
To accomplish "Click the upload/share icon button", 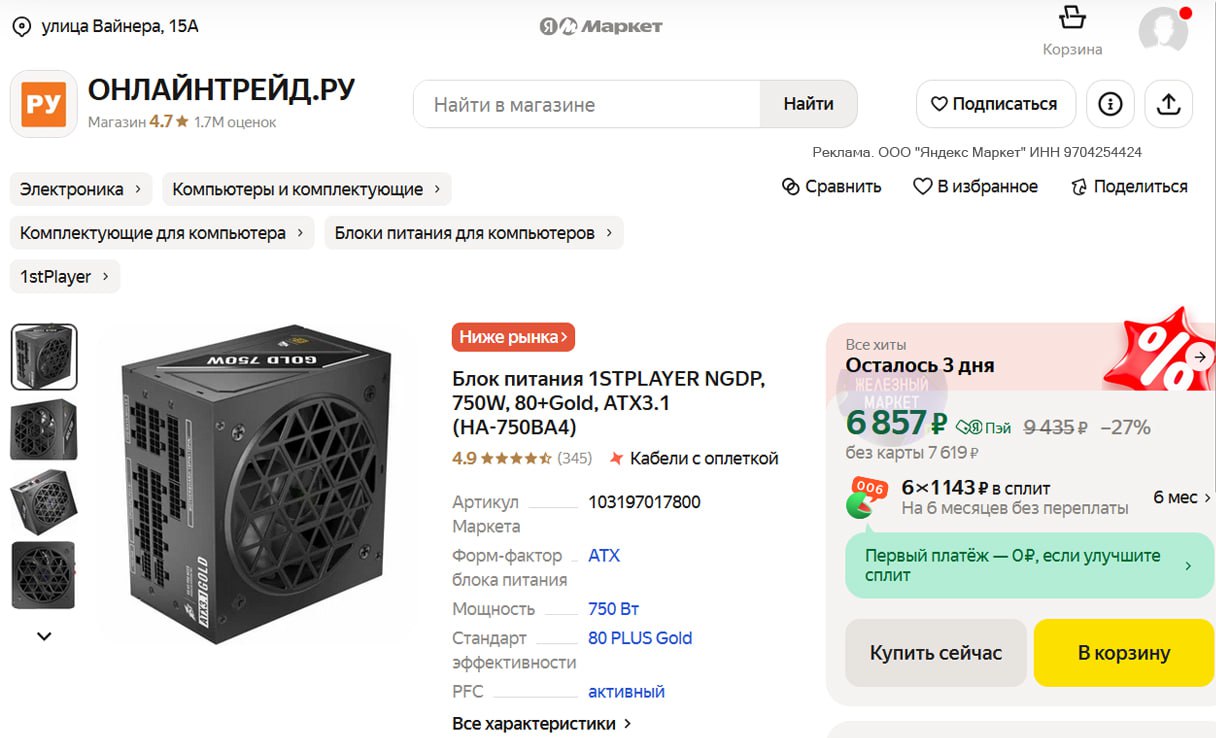I will (1168, 104).
